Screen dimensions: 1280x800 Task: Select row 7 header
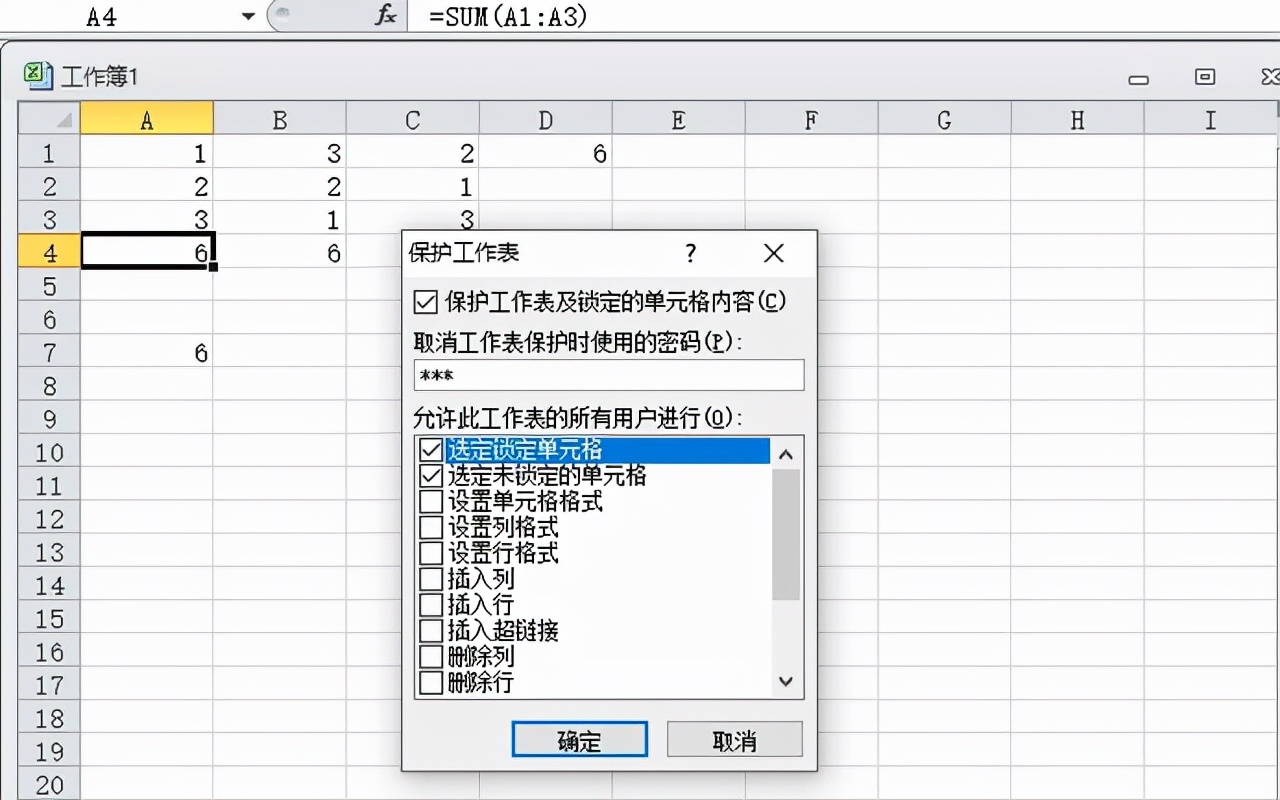49,352
